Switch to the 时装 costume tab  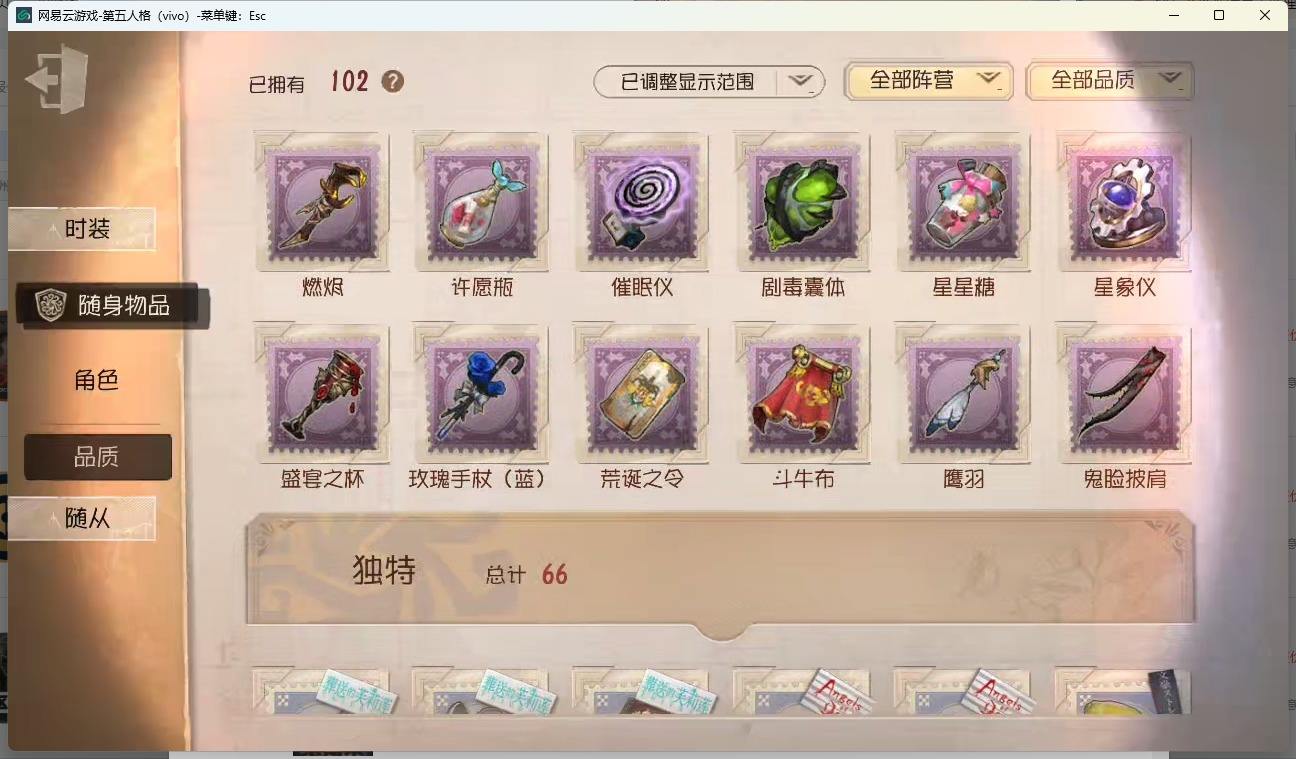coord(82,229)
